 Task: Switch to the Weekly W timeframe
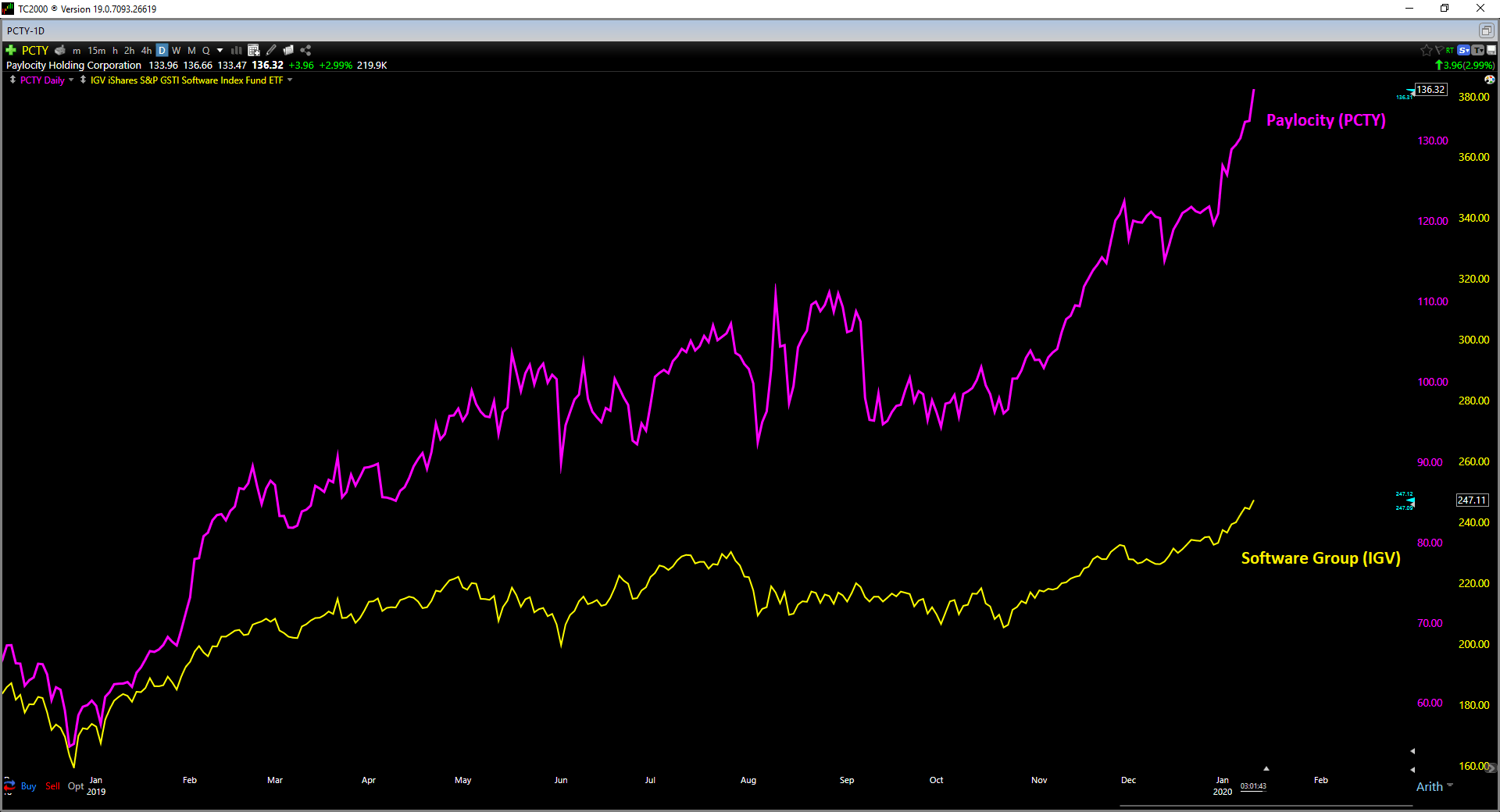(177, 51)
